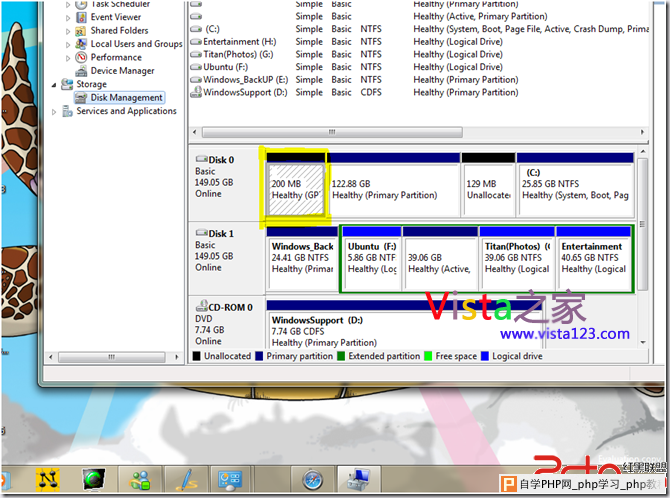670x498 pixels.
Task: Click the blue Logical drive legend swatch
Action: pos(485,356)
